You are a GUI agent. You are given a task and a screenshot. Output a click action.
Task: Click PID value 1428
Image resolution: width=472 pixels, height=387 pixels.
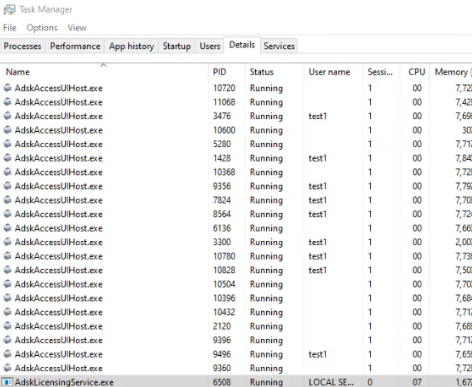(222, 158)
